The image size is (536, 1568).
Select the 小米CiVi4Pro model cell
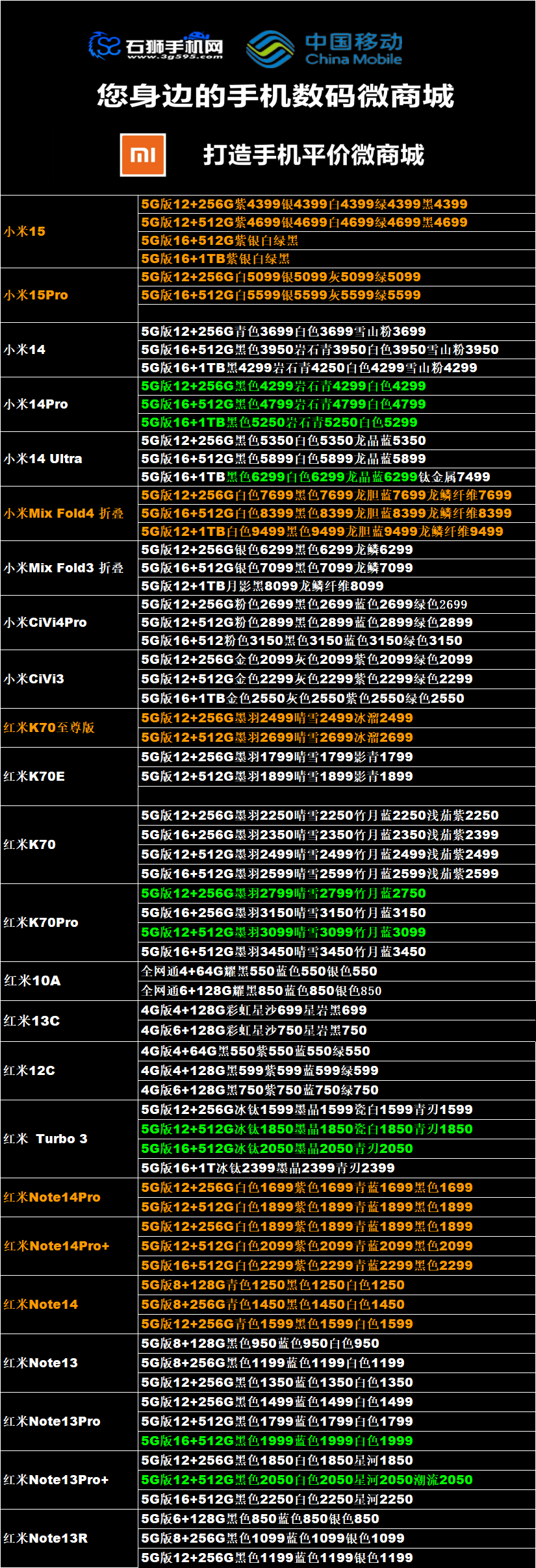tap(70, 622)
